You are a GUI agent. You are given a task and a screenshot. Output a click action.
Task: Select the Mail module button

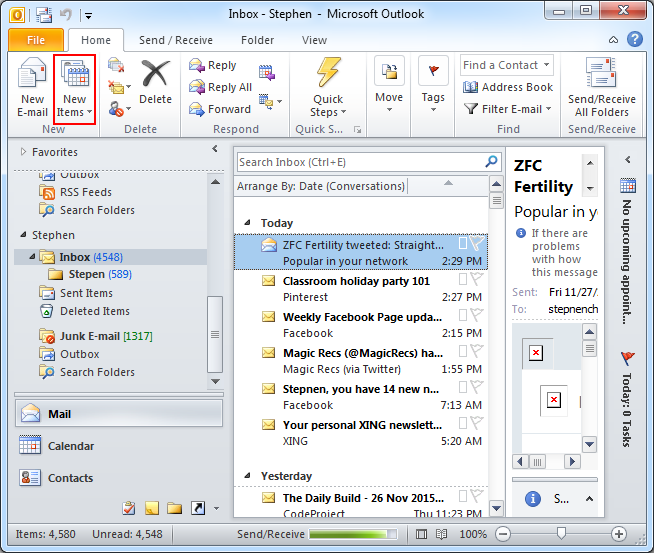[x=119, y=414]
